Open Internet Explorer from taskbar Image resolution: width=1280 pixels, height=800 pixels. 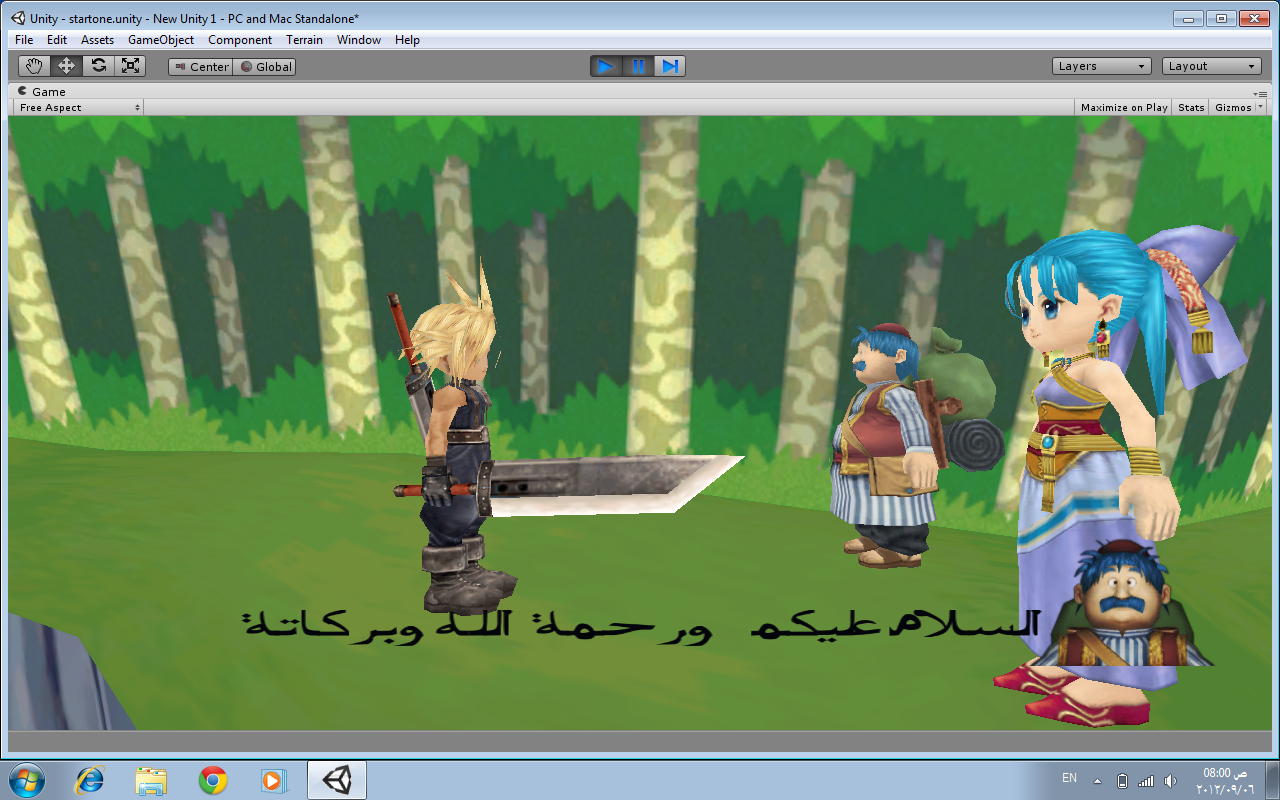click(x=91, y=780)
